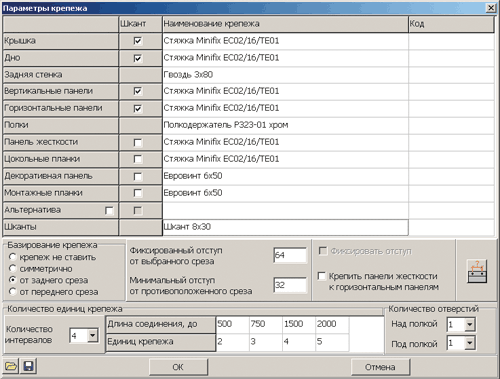
Task: Enable Крепить панели жесткости к горизонтальным панелям
Action: 322,276
